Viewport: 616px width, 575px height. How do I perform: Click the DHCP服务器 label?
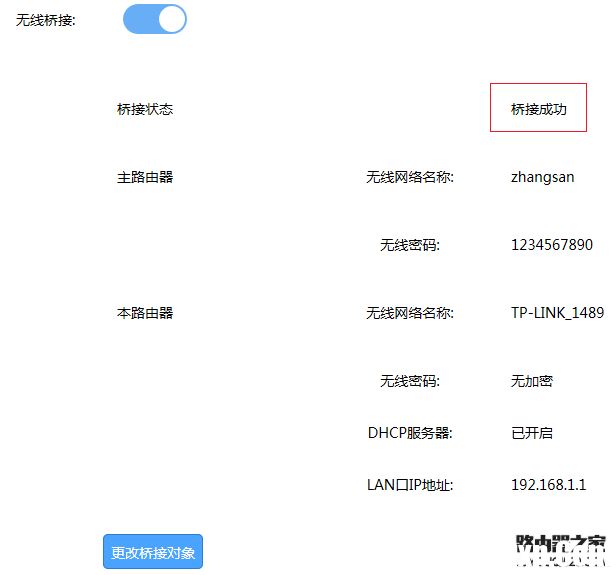[410, 433]
